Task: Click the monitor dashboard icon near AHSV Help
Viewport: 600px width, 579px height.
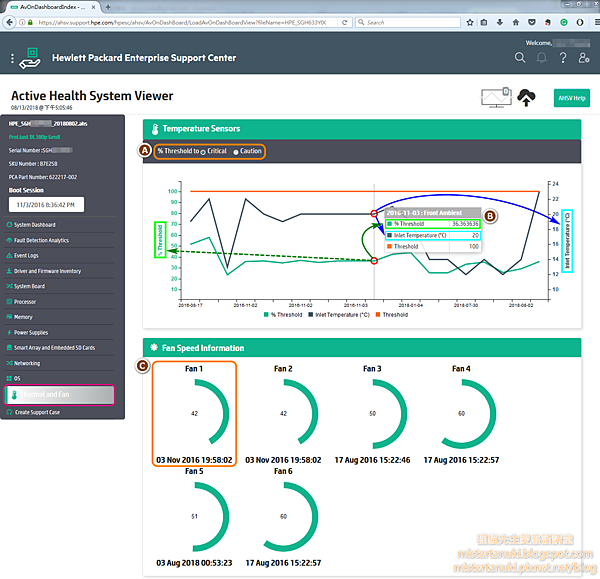Action: click(x=496, y=97)
